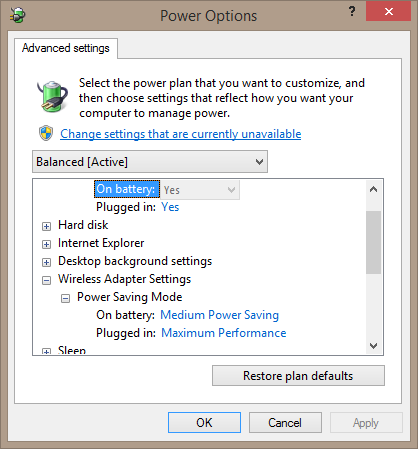Click the Cancel button
Image resolution: width=418 pixels, height=449 pixels.
[285, 423]
